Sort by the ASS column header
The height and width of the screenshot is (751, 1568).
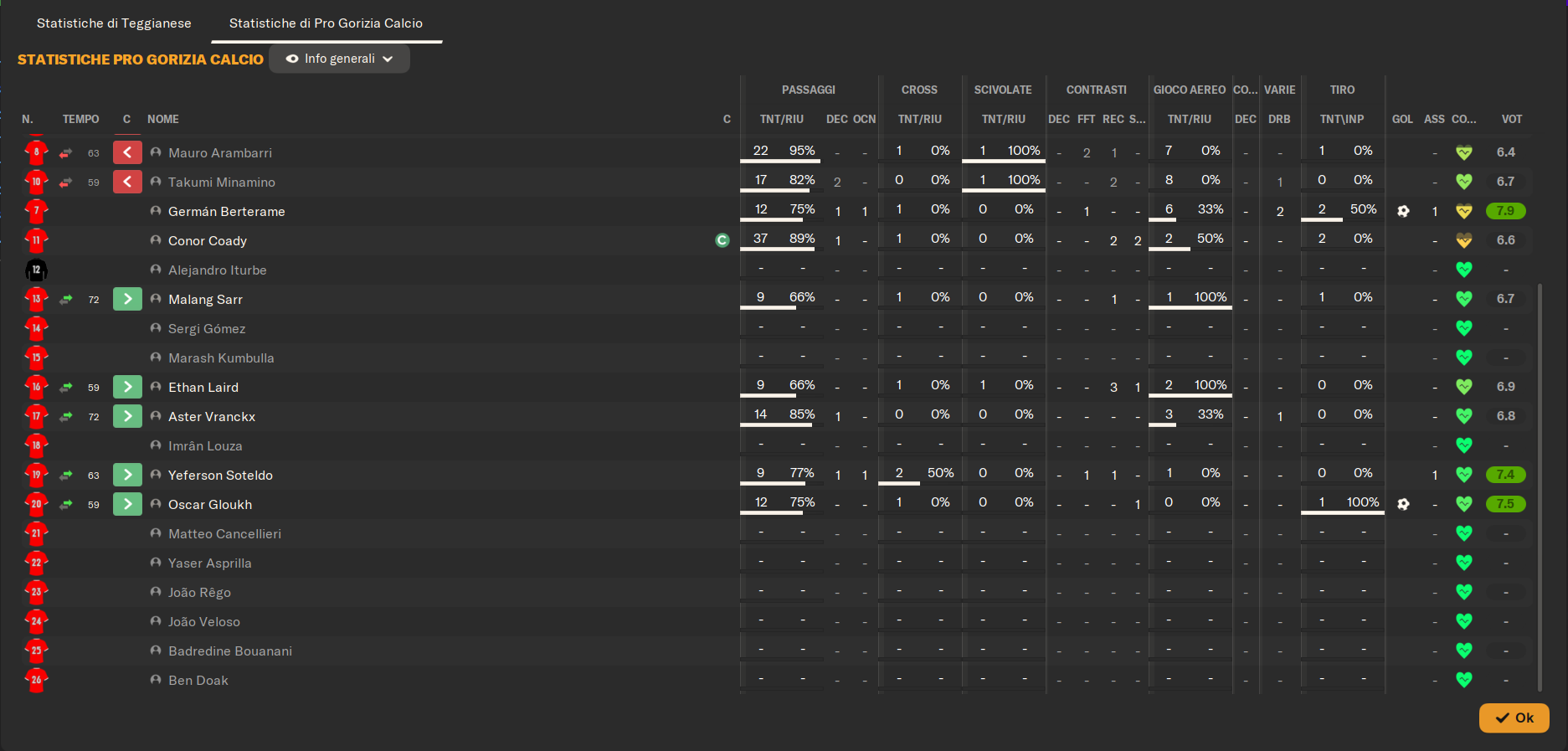(1434, 119)
